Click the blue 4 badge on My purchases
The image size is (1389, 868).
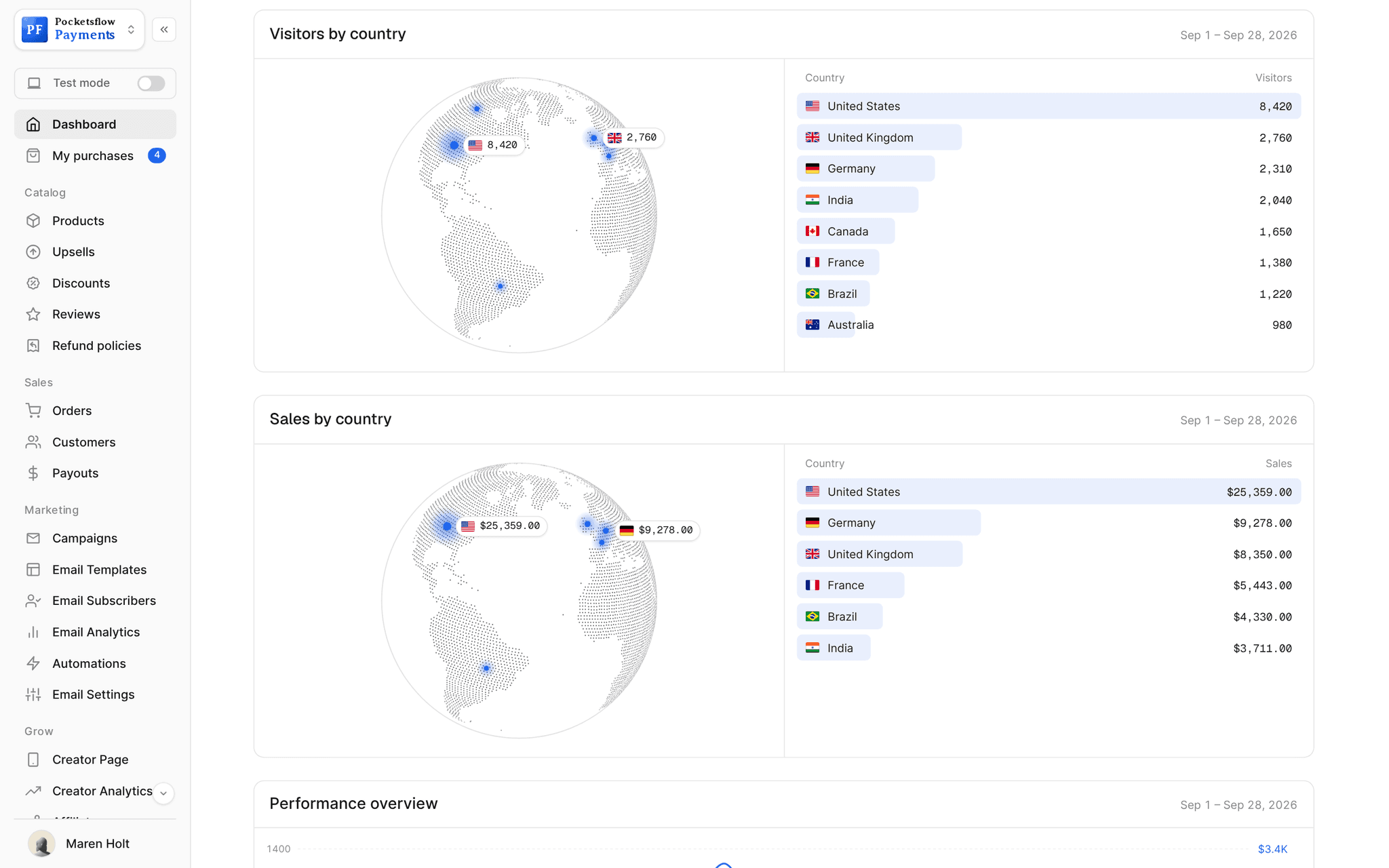click(x=157, y=155)
